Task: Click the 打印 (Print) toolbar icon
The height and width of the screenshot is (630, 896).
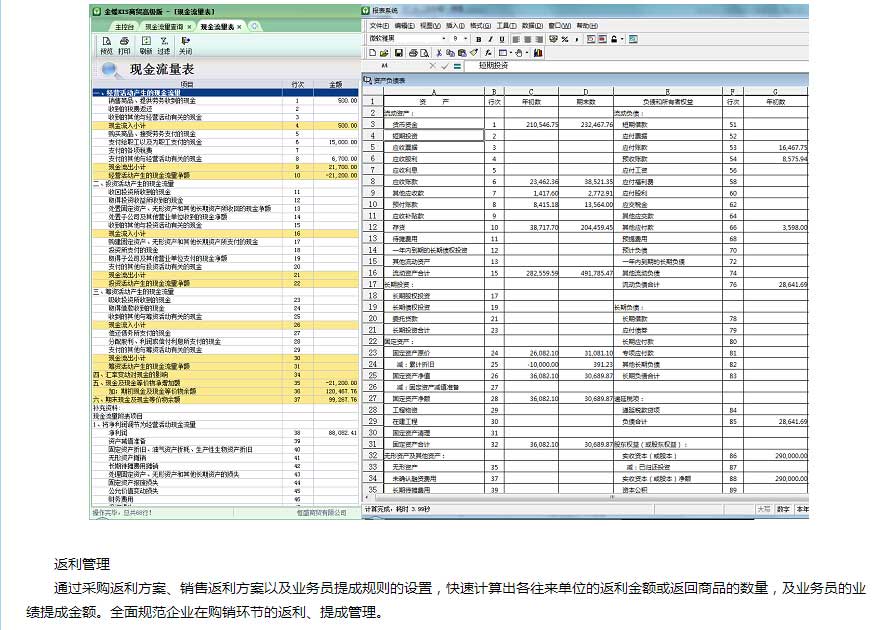Action: point(124,44)
